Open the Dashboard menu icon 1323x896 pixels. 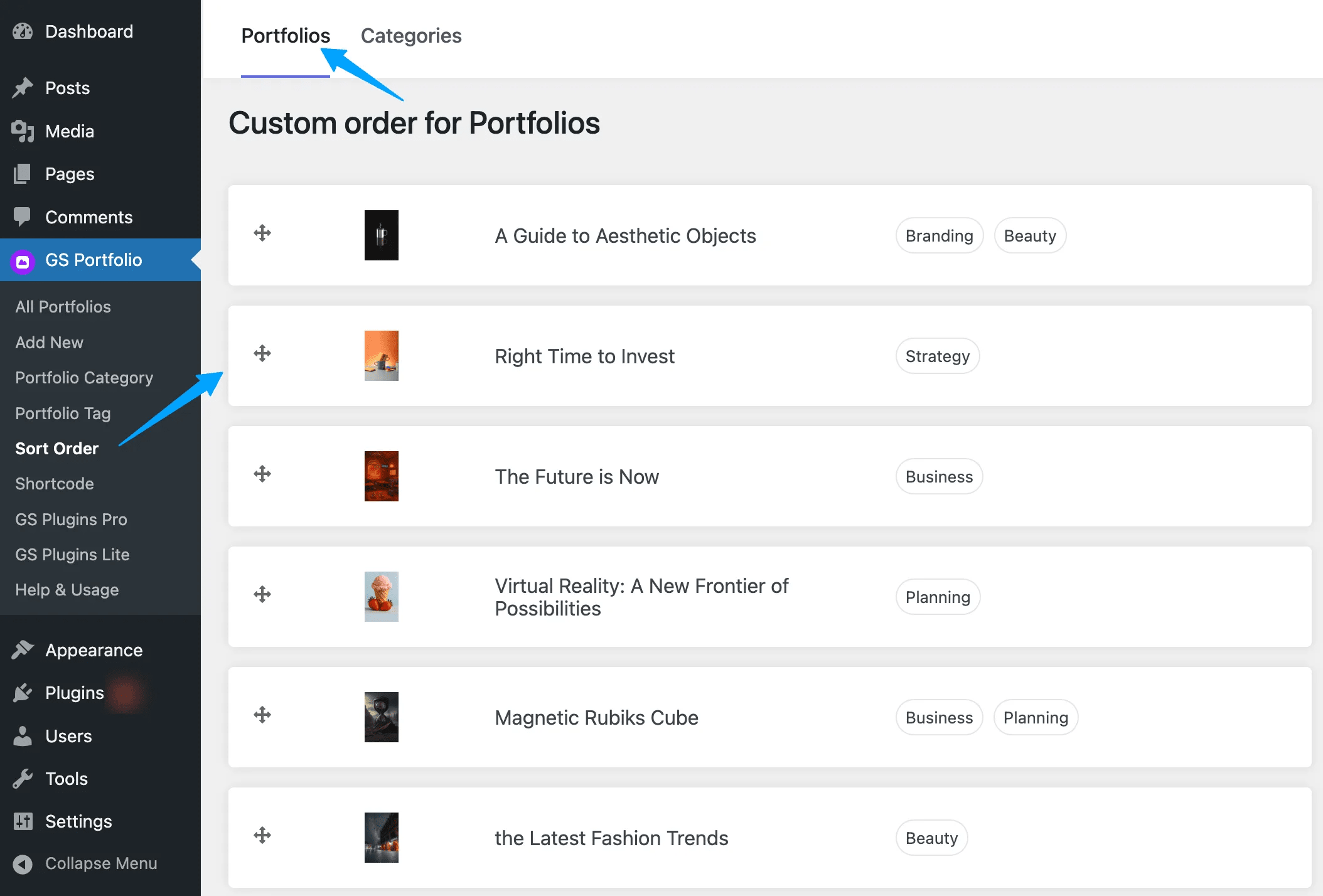click(x=23, y=31)
